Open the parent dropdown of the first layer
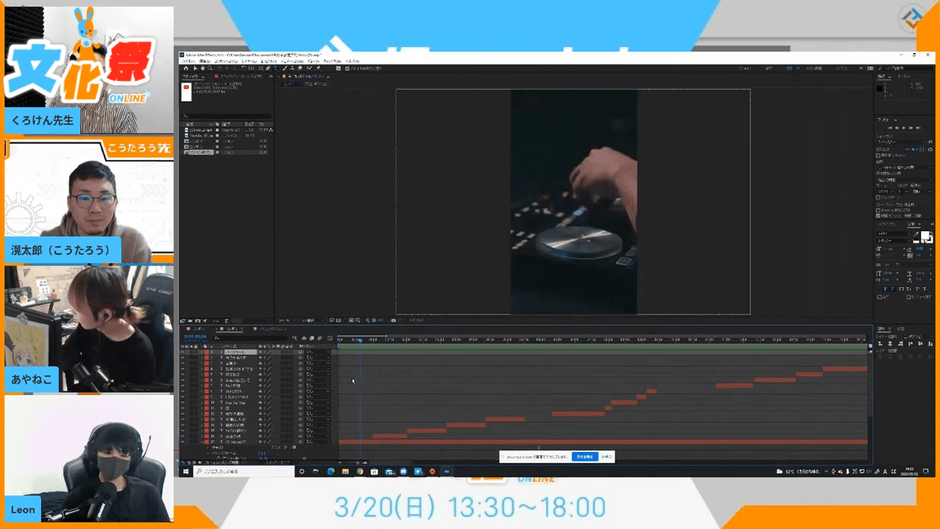Viewport: 940px width, 529px height. [318, 353]
